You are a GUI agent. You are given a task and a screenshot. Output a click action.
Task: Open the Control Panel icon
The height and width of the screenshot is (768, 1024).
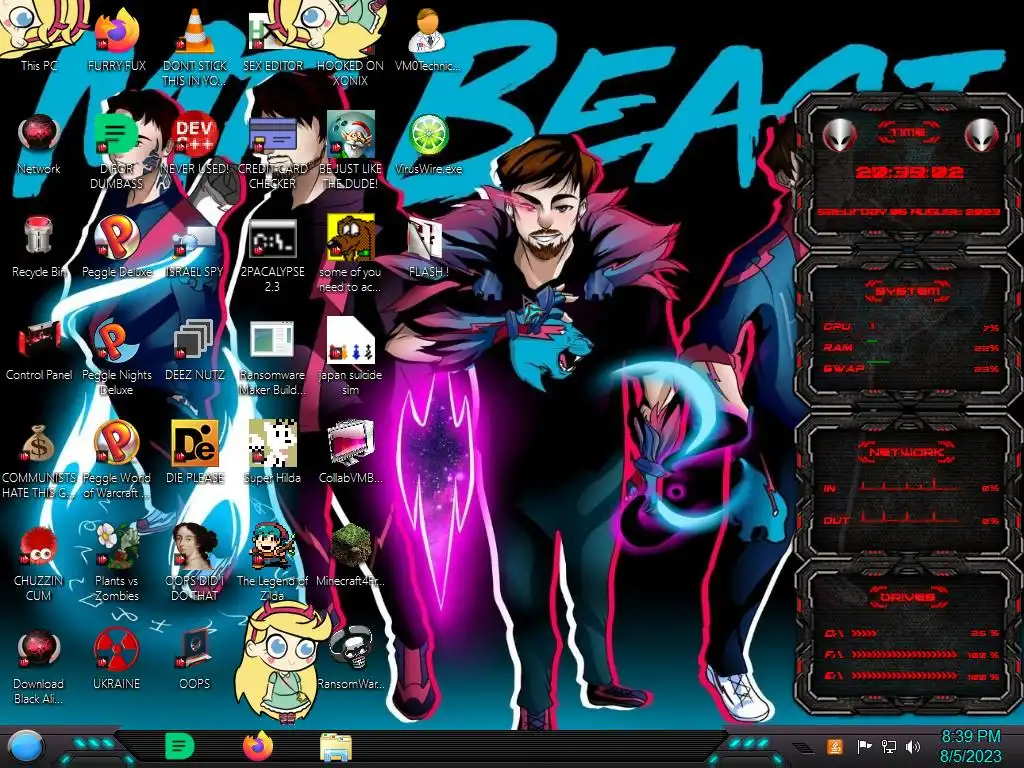pyautogui.click(x=39, y=350)
